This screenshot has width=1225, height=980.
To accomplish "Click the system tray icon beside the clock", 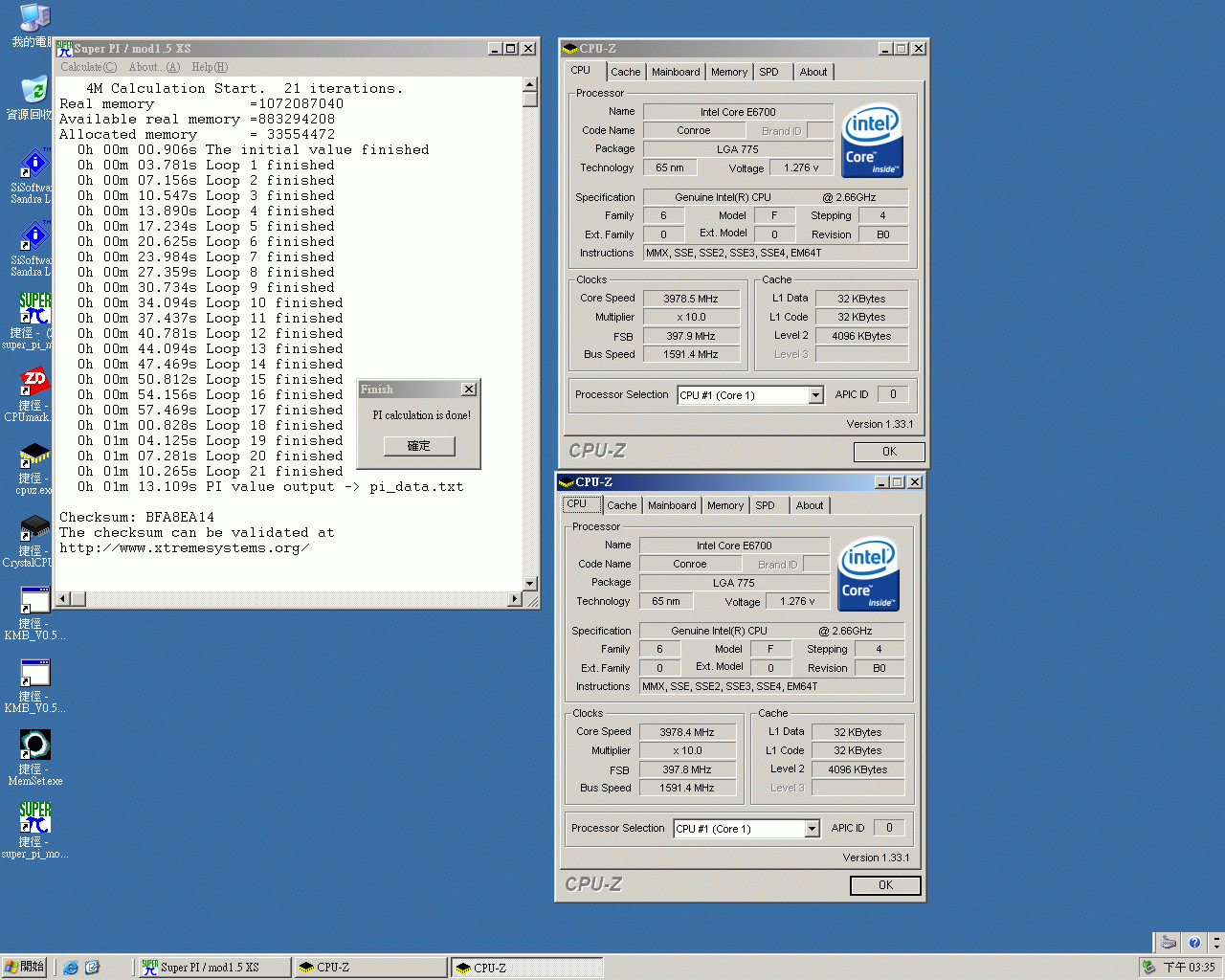I will (1148, 968).
